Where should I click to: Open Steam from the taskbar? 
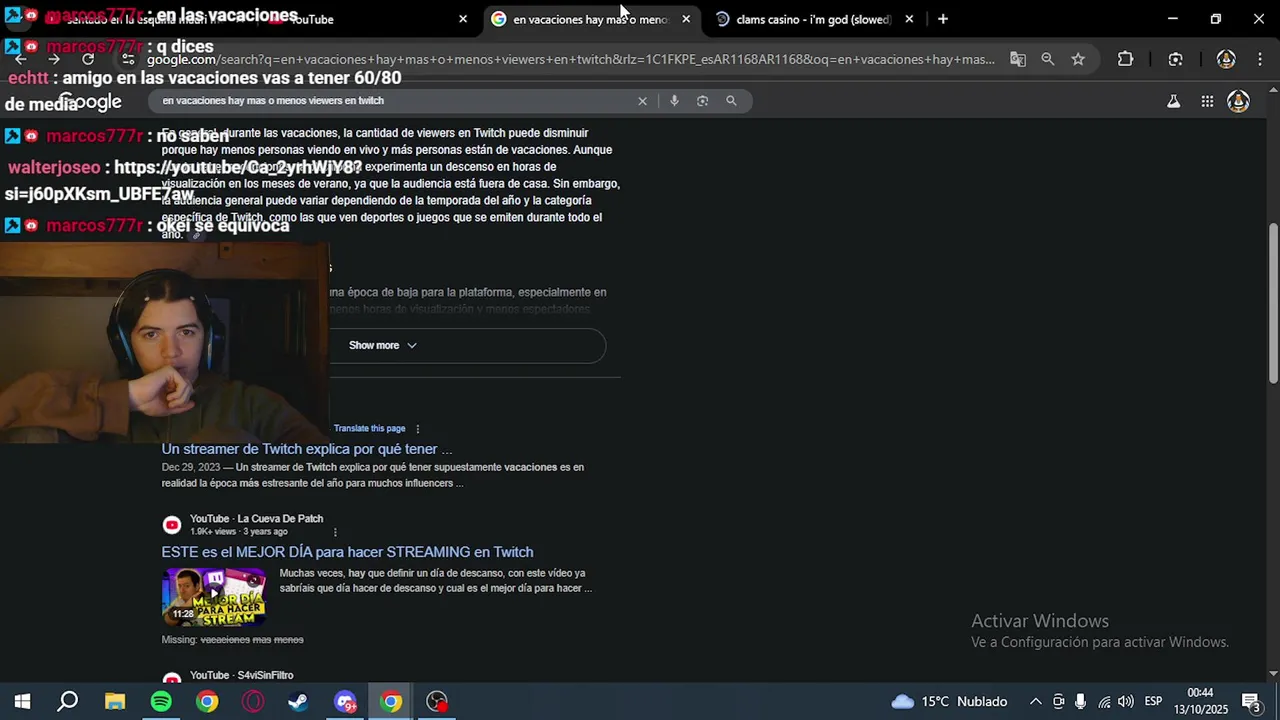coord(298,702)
